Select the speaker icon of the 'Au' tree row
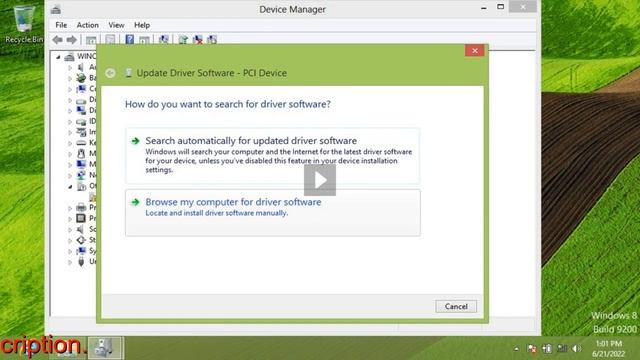 pyautogui.click(x=81, y=67)
